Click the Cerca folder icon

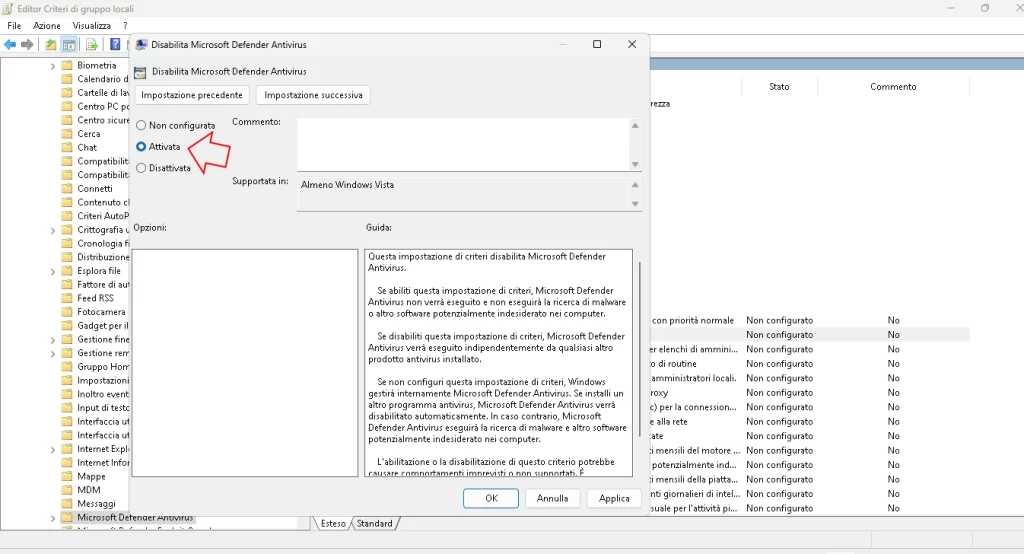pyautogui.click(x=67, y=134)
